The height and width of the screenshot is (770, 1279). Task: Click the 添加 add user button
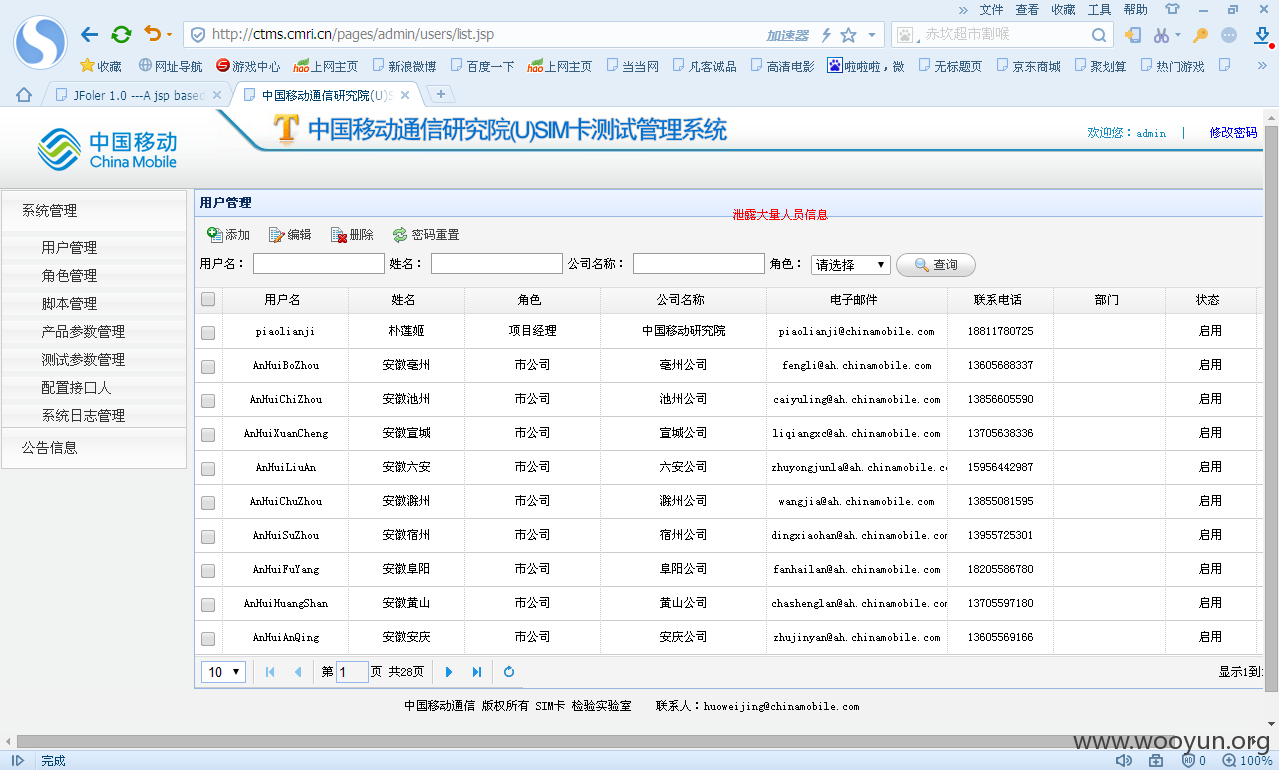point(228,235)
